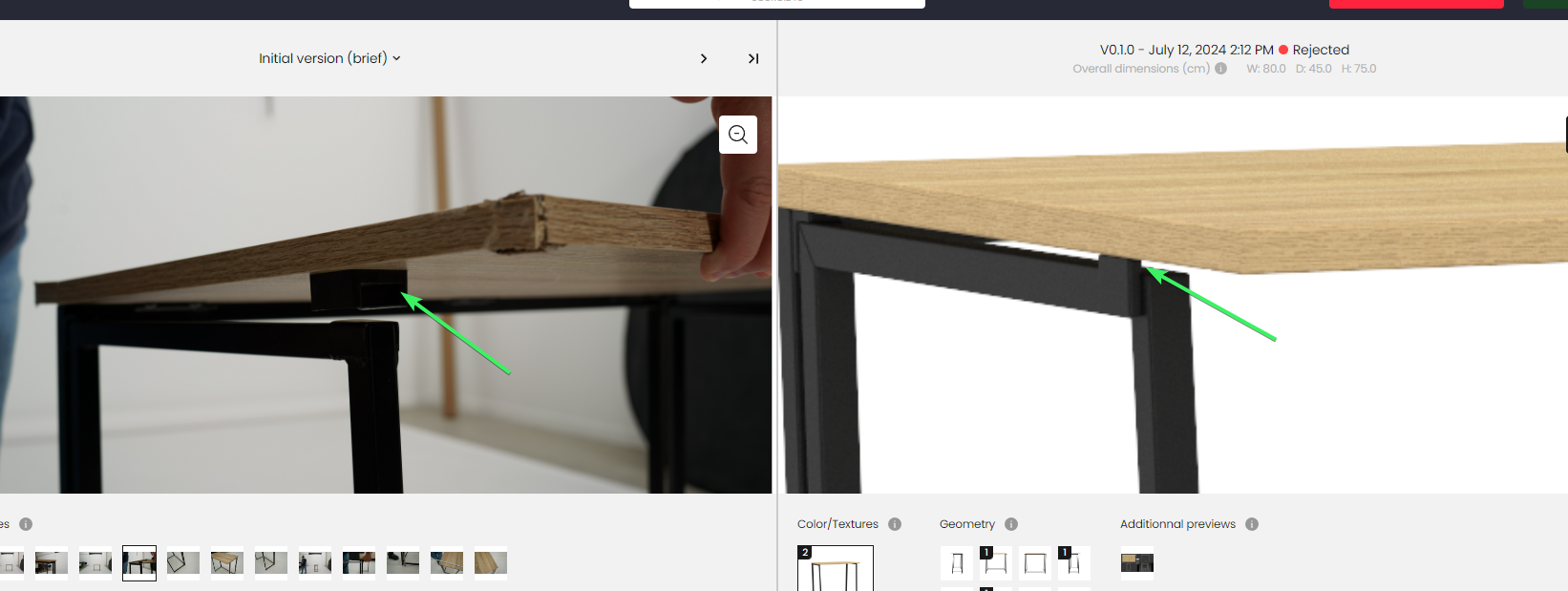Open the reference thumbnail of the full wooden desk
Image resolution: width=1568 pixels, height=591 pixels.
click(x=227, y=563)
